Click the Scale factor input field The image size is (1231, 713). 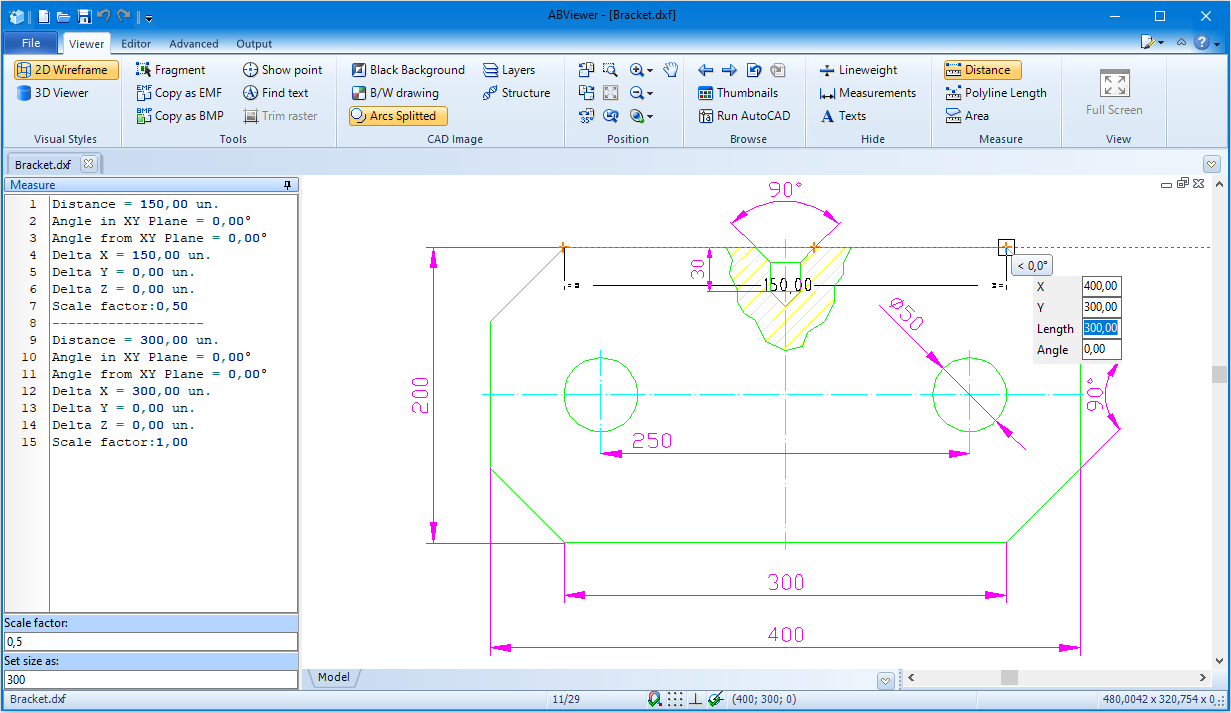[x=150, y=641]
